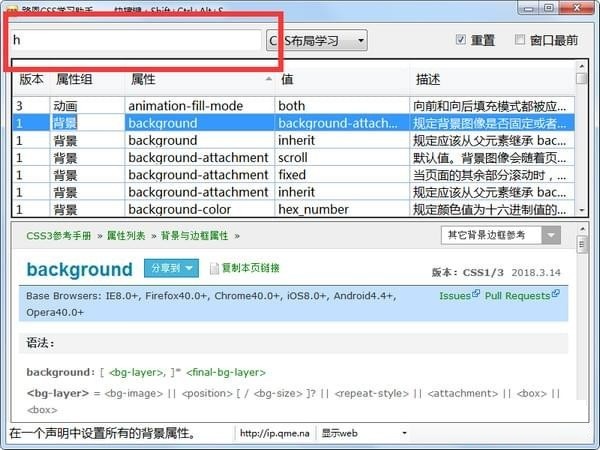Select the background-color hex_number row

click(x=200, y=209)
